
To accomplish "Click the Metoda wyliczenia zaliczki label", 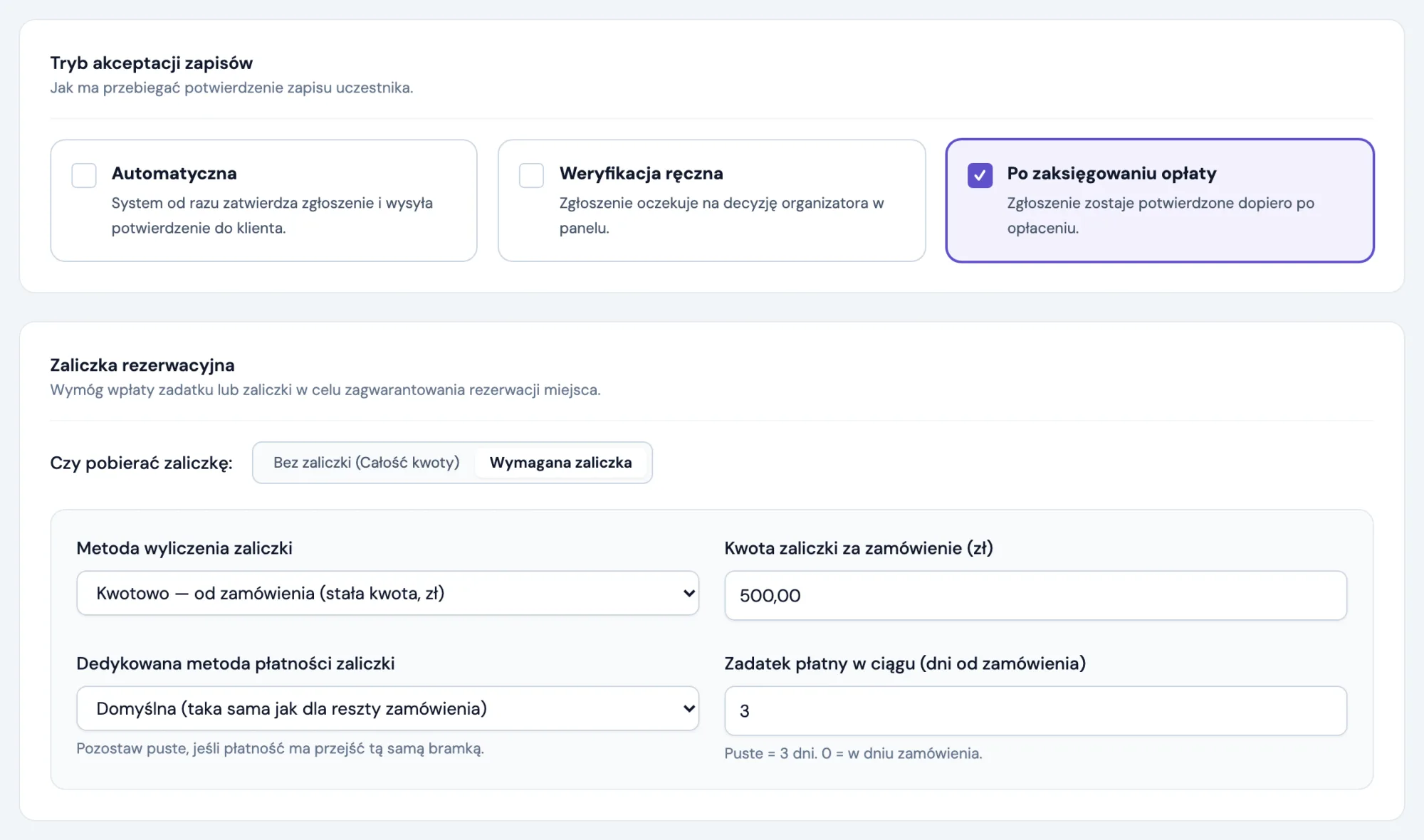I will [184, 548].
